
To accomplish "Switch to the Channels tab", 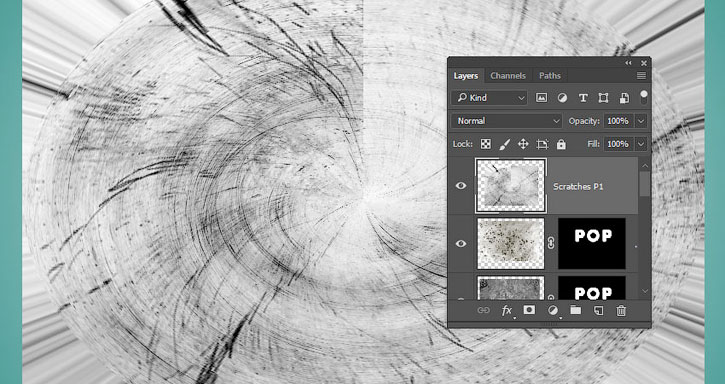I will 508,76.
